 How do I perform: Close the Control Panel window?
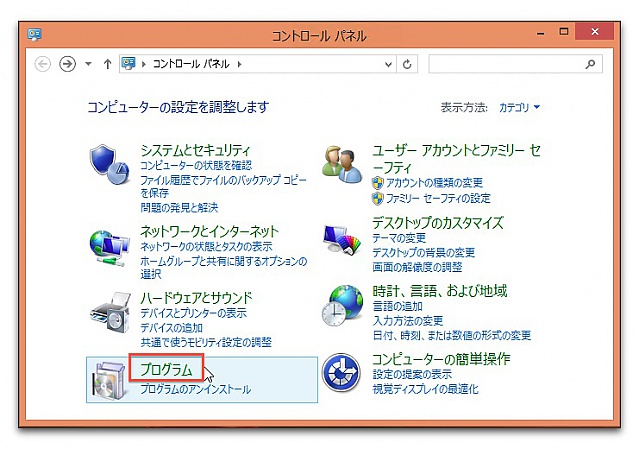click(x=595, y=32)
